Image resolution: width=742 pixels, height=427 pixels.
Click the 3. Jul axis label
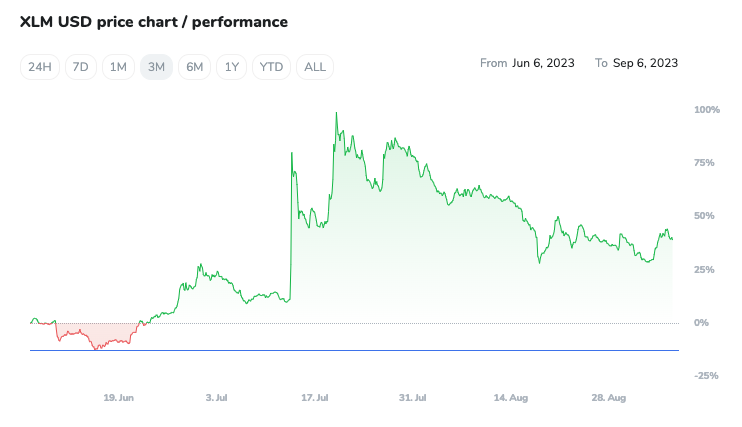click(216, 398)
